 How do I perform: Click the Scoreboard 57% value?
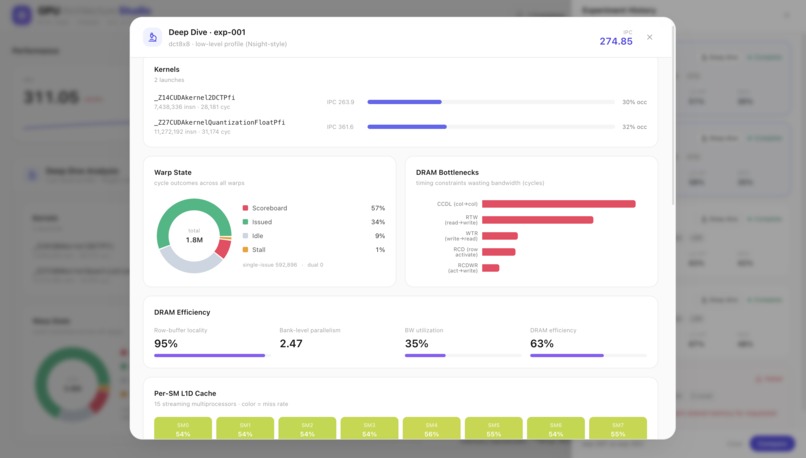click(378, 208)
